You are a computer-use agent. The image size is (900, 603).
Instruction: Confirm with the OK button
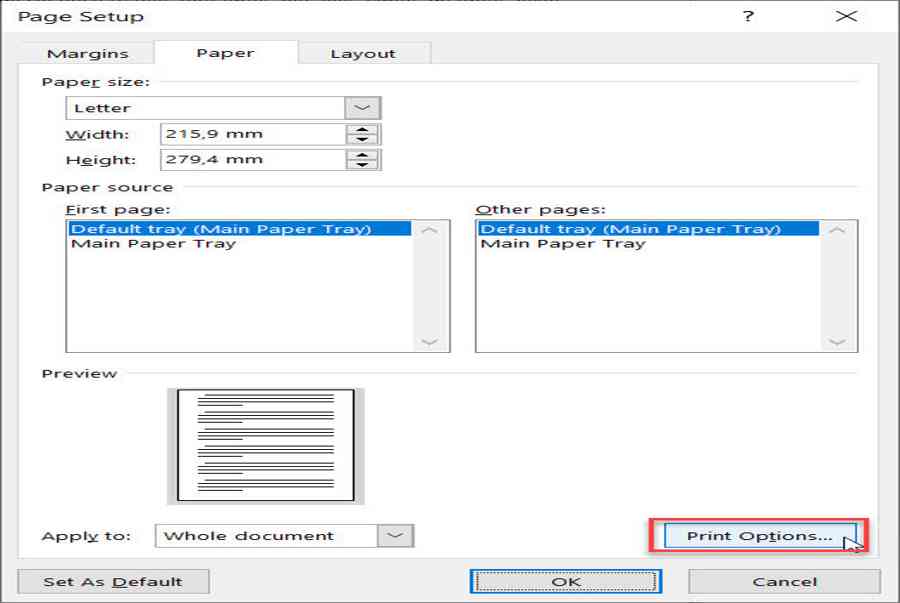pyautogui.click(x=566, y=582)
